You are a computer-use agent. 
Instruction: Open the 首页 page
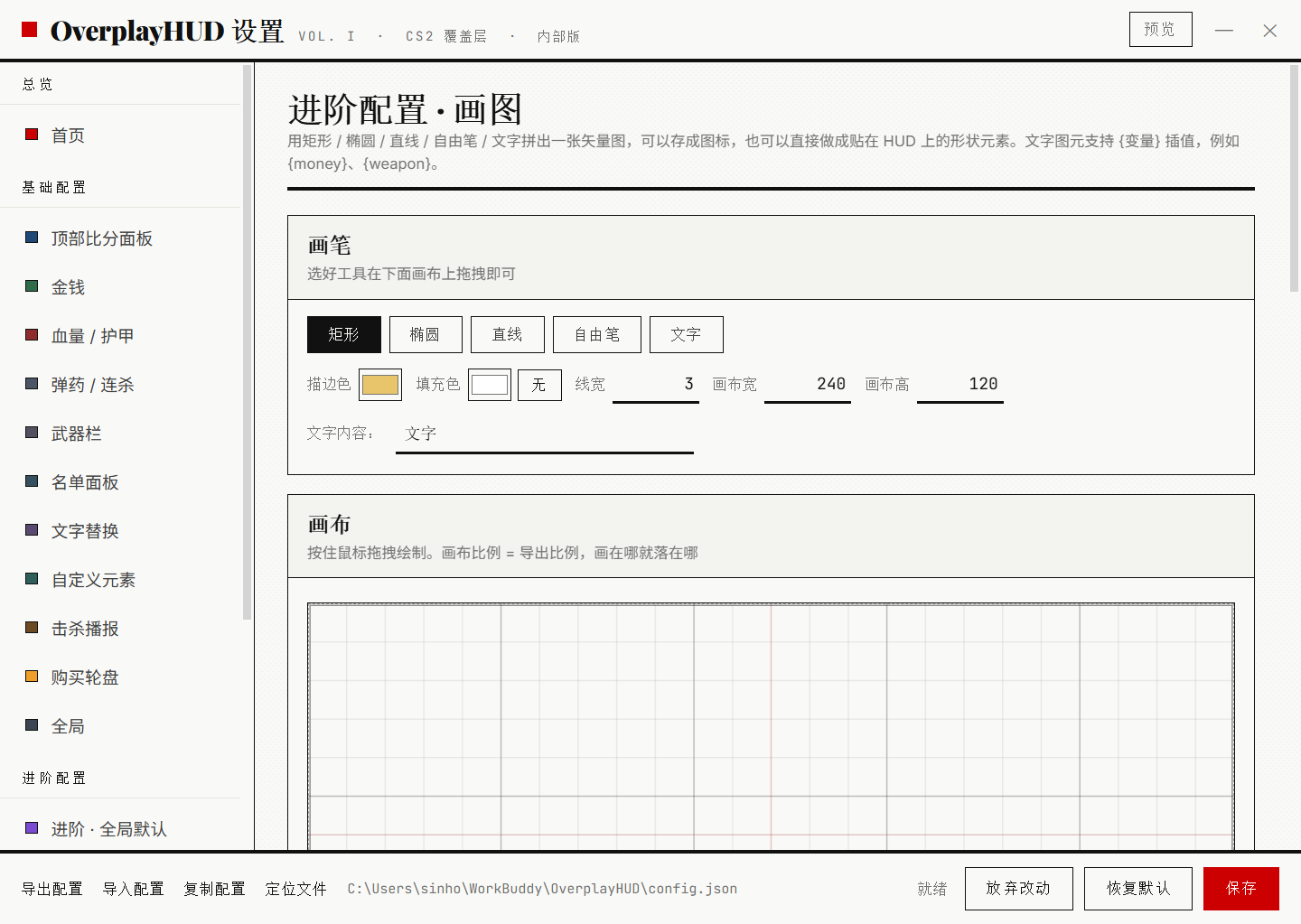click(x=121, y=135)
